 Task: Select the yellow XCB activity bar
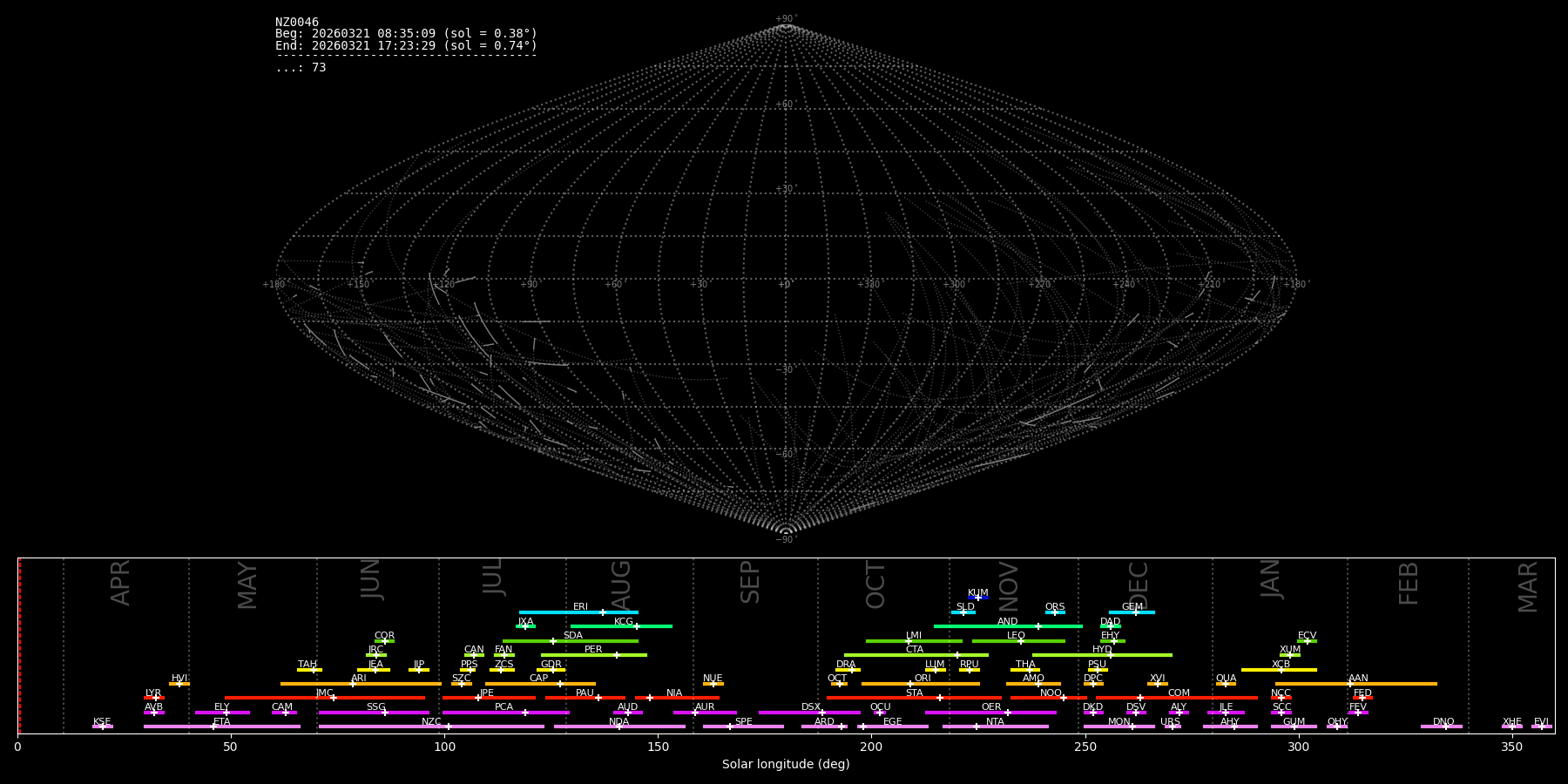point(1279,670)
